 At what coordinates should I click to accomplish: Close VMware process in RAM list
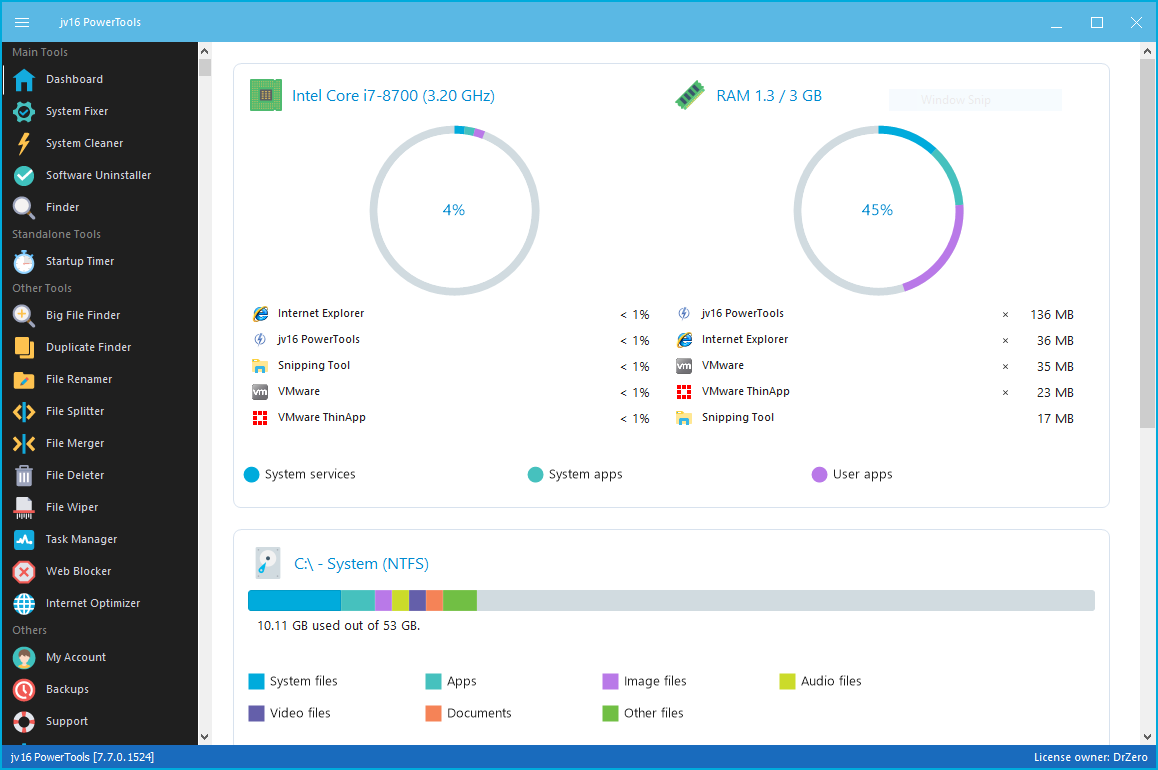1005,366
